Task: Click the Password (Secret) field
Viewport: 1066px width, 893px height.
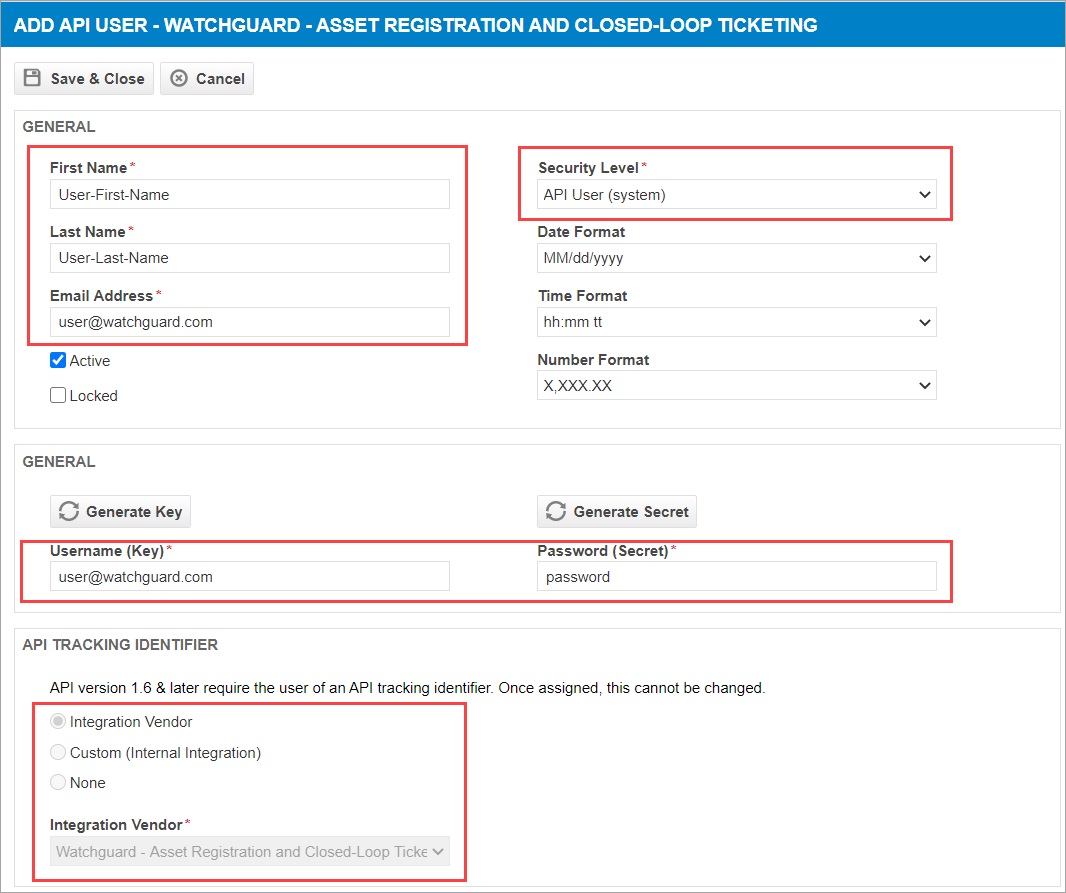Action: tap(737, 576)
